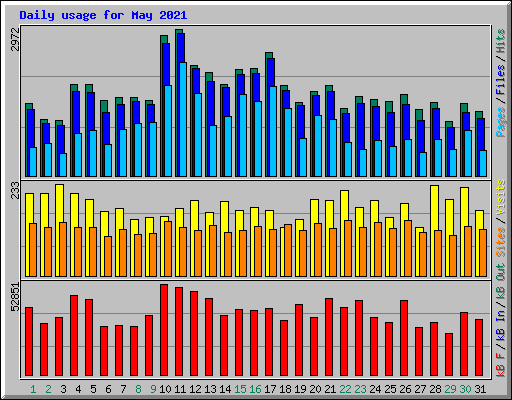Image resolution: width=512 pixels, height=400 pixels.
Task: Select the red kB bar for day 1
Action: (x=29, y=342)
